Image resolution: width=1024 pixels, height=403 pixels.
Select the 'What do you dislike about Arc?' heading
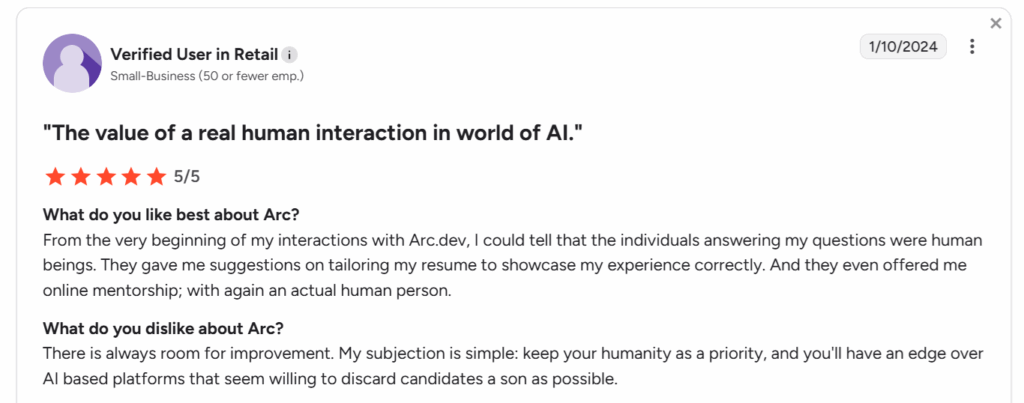click(163, 327)
